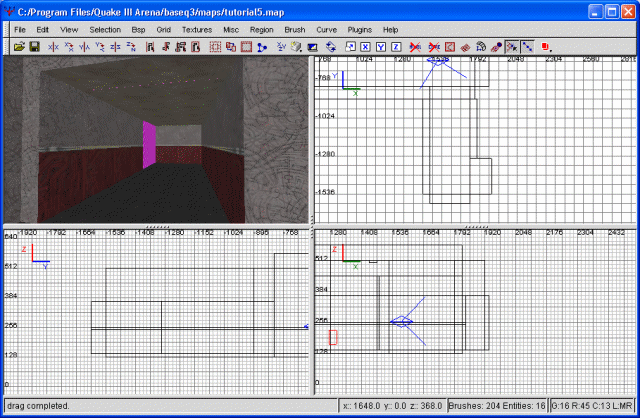Maximize the tutorial5.map window
Viewport: 640px width, 418px height.
coord(612,12)
